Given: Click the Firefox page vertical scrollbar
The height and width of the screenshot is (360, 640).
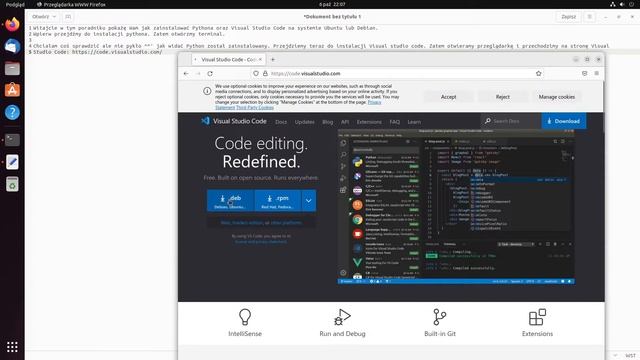Looking at the screenshot, I should coord(603,106).
